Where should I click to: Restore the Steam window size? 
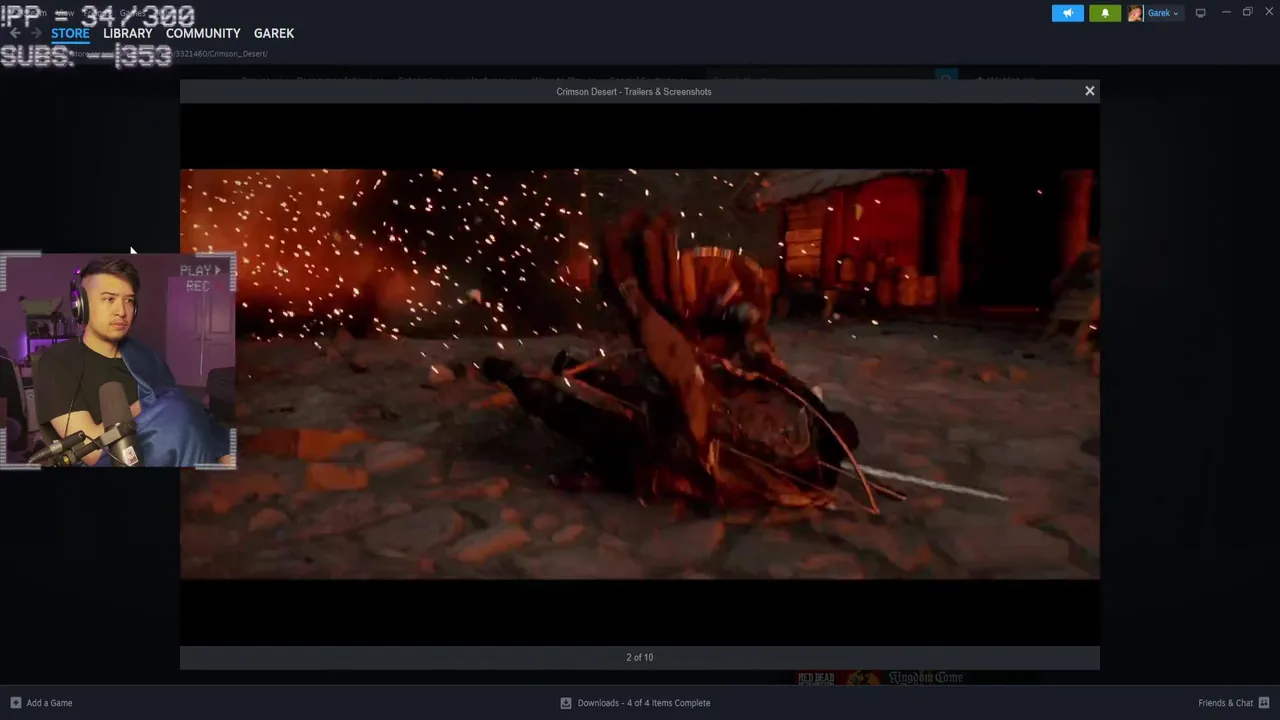pyautogui.click(x=1247, y=12)
